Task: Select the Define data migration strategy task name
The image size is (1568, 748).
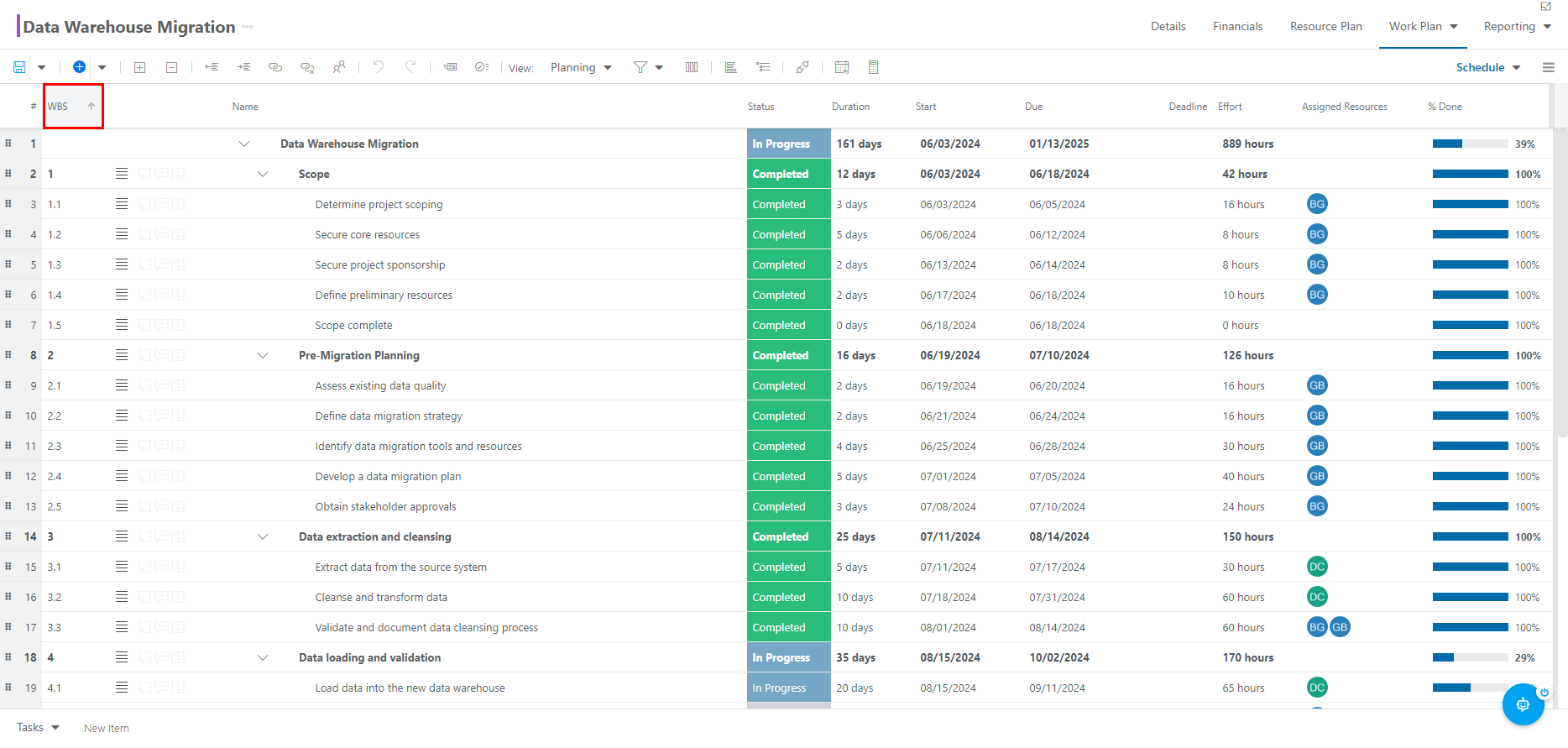Action: tap(389, 416)
